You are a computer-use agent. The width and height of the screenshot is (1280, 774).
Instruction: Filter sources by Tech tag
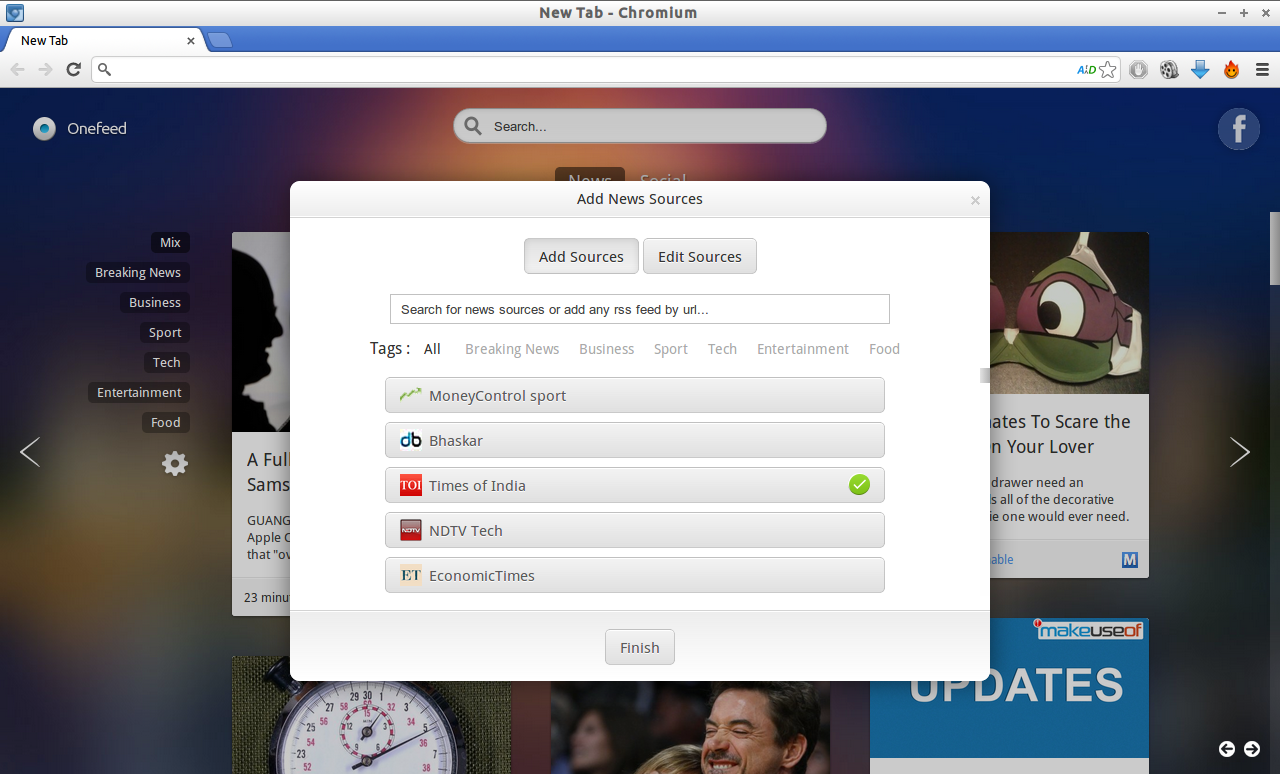(722, 349)
